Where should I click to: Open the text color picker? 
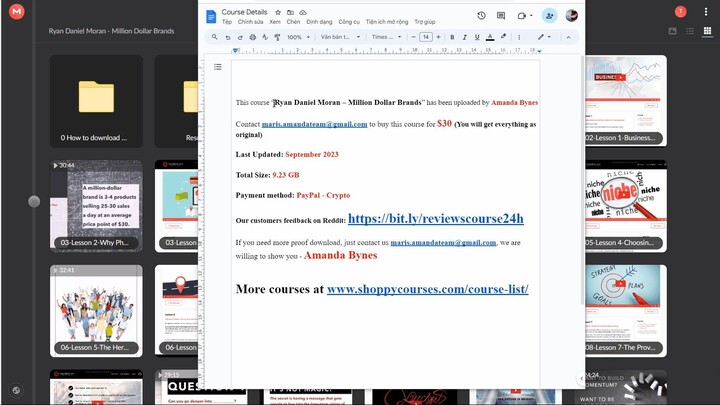point(490,37)
